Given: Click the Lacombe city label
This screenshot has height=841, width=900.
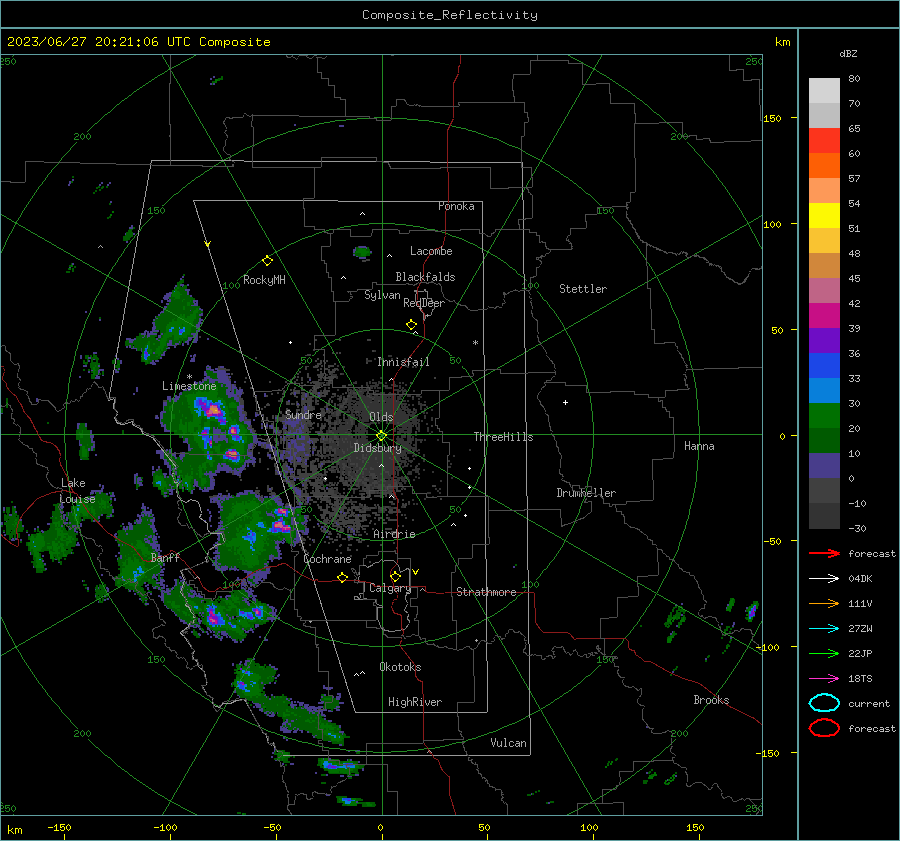Looking at the screenshot, I should pos(431,251).
